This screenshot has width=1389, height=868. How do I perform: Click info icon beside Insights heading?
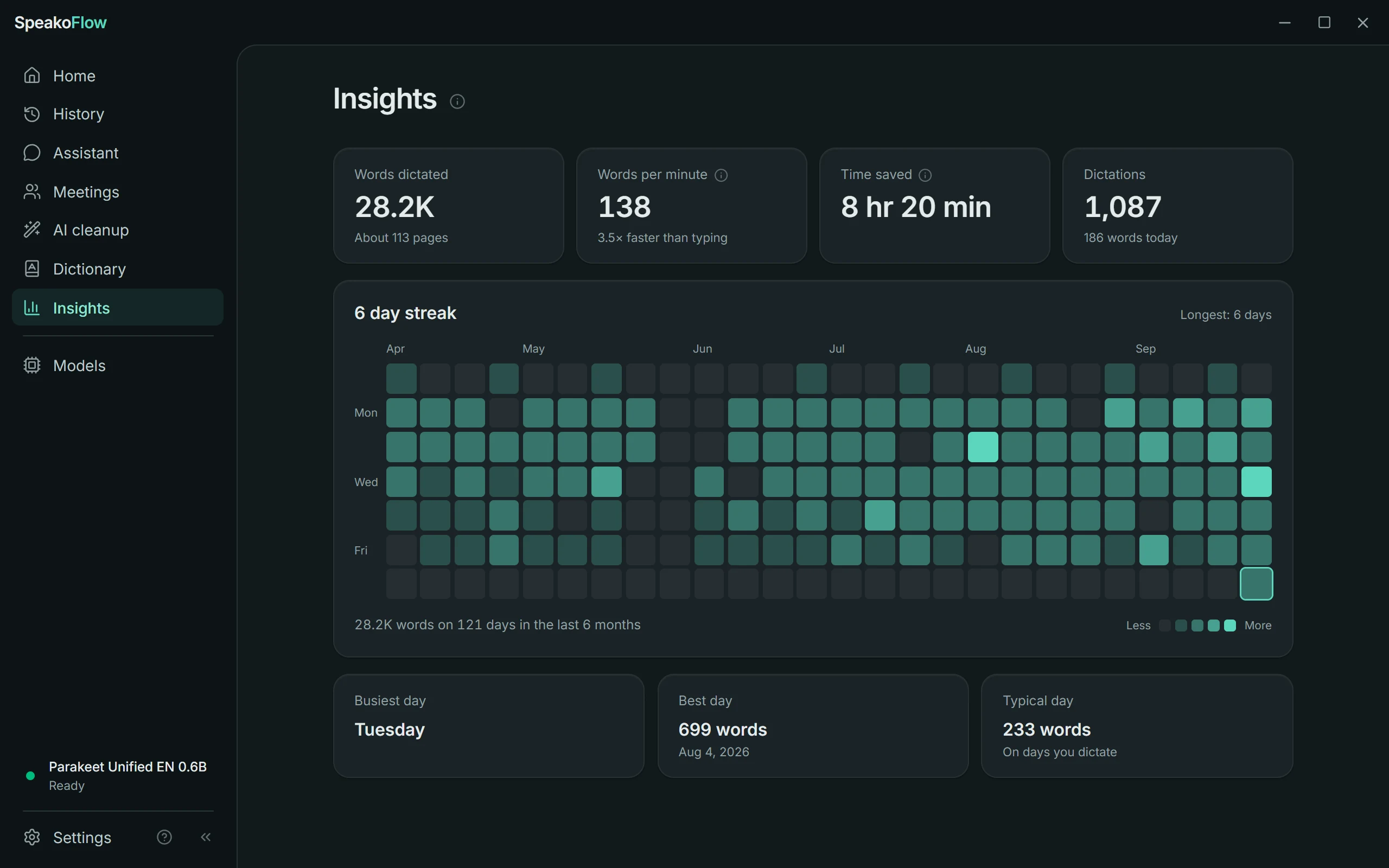pyautogui.click(x=457, y=101)
